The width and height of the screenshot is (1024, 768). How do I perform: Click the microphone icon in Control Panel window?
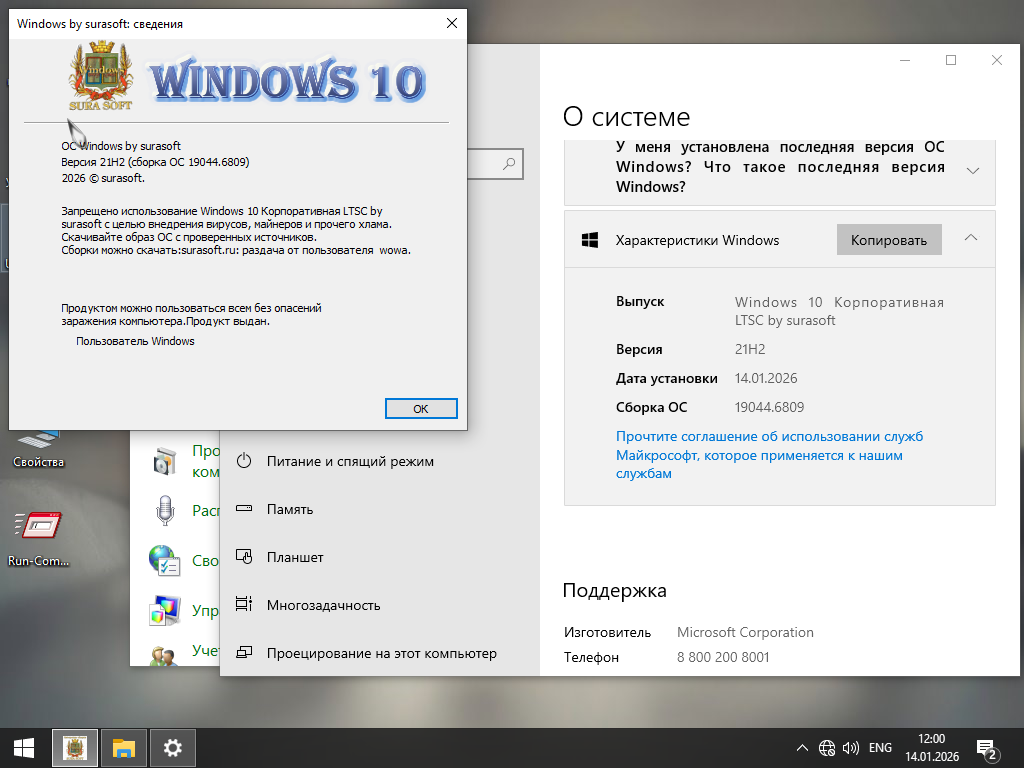pos(165,511)
